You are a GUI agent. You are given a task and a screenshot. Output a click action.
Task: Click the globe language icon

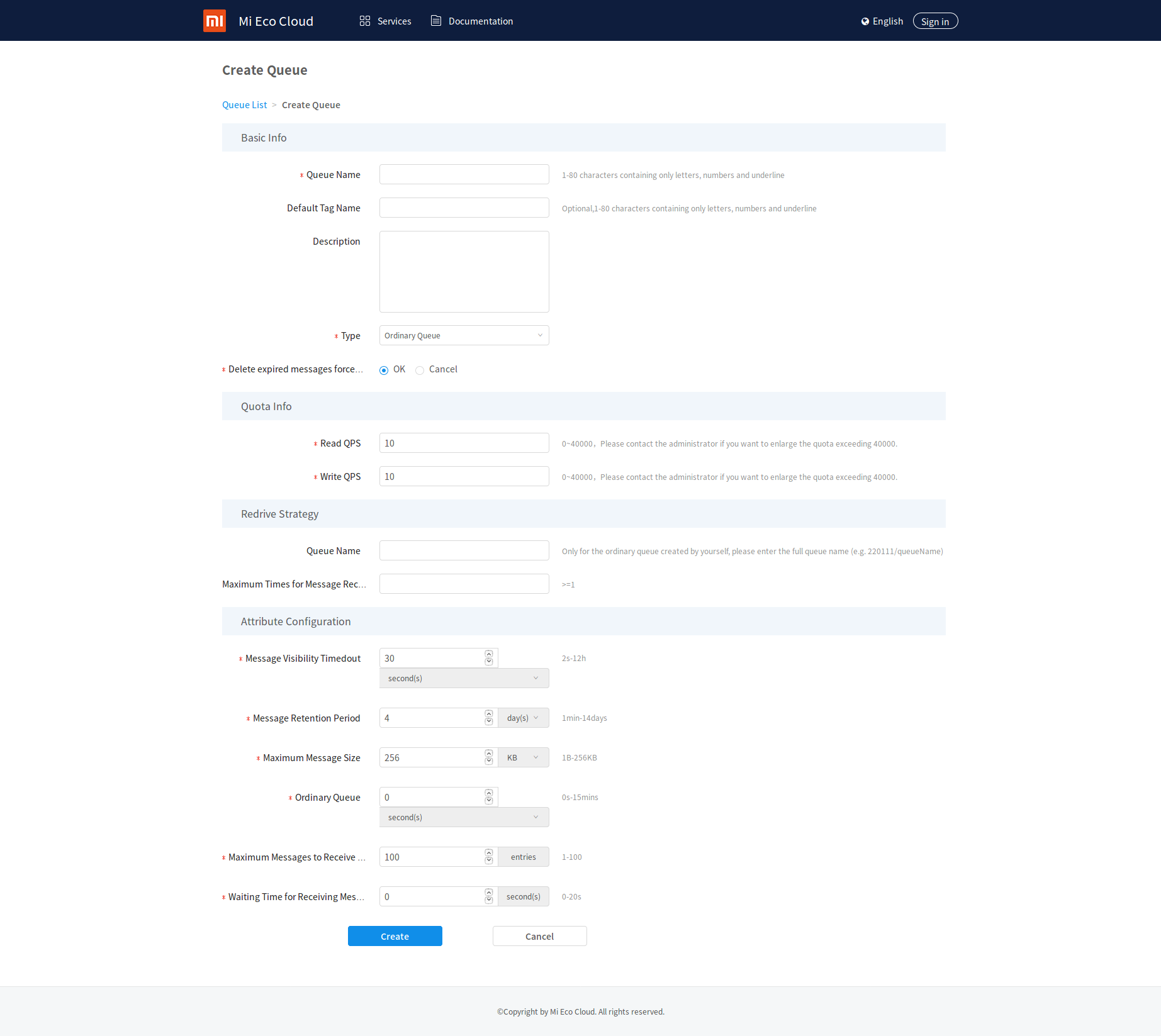[865, 21]
